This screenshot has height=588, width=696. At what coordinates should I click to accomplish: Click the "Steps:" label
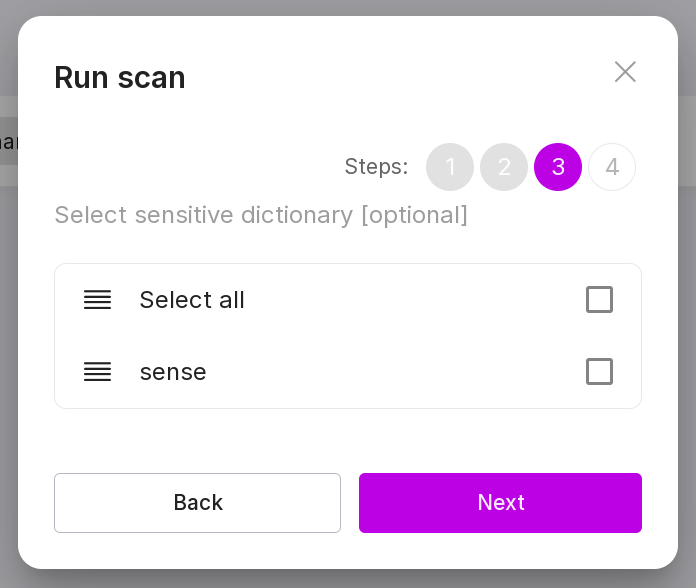tap(376, 167)
